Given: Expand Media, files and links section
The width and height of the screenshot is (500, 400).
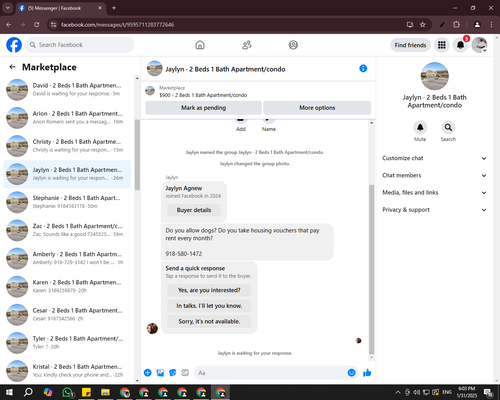Looking at the screenshot, I should 434,192.
